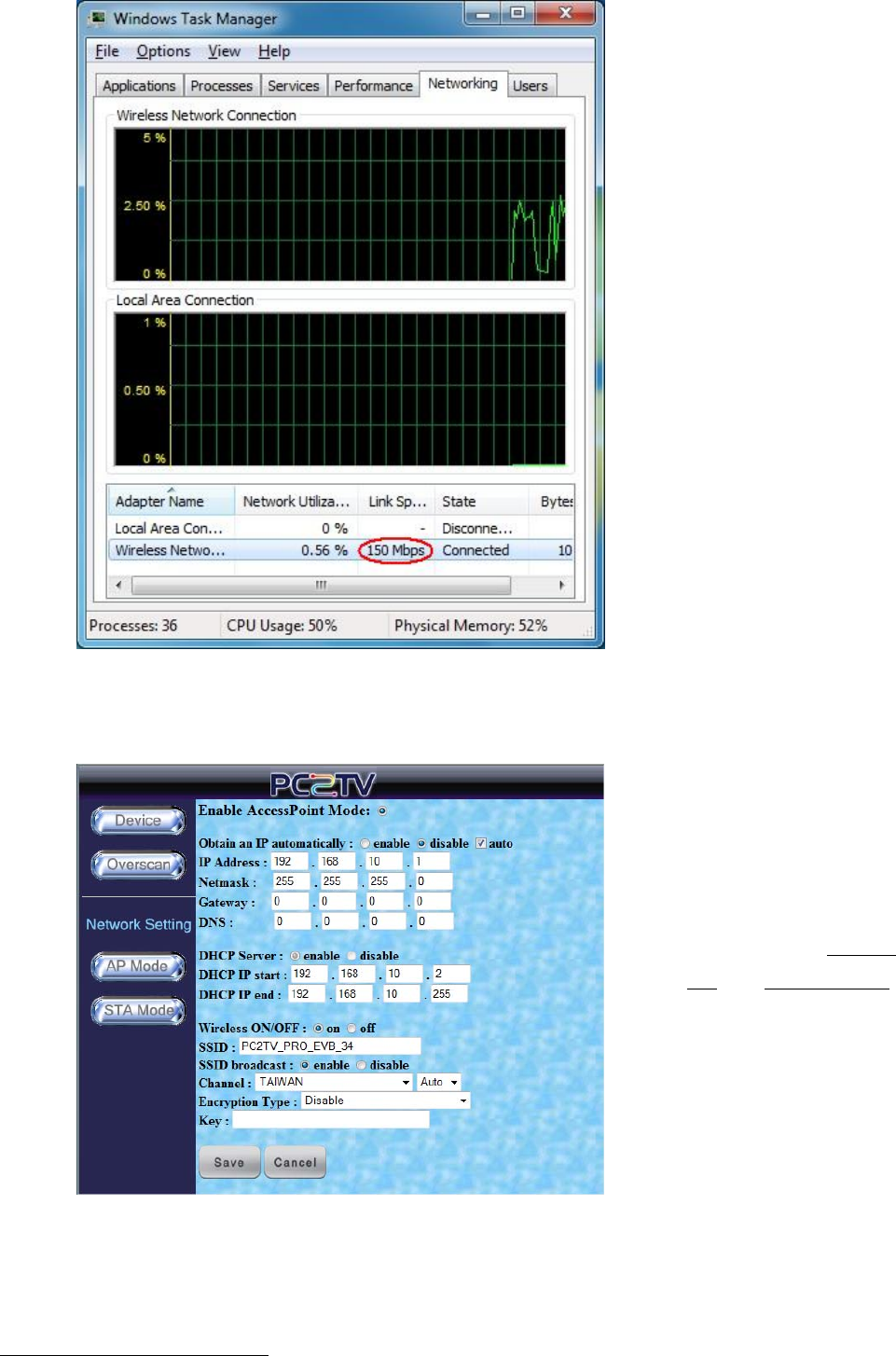This screenshot has width=896, height=1356.
Task: Click the Task Manager title bar icon
Action: click(x=97, y=18)
